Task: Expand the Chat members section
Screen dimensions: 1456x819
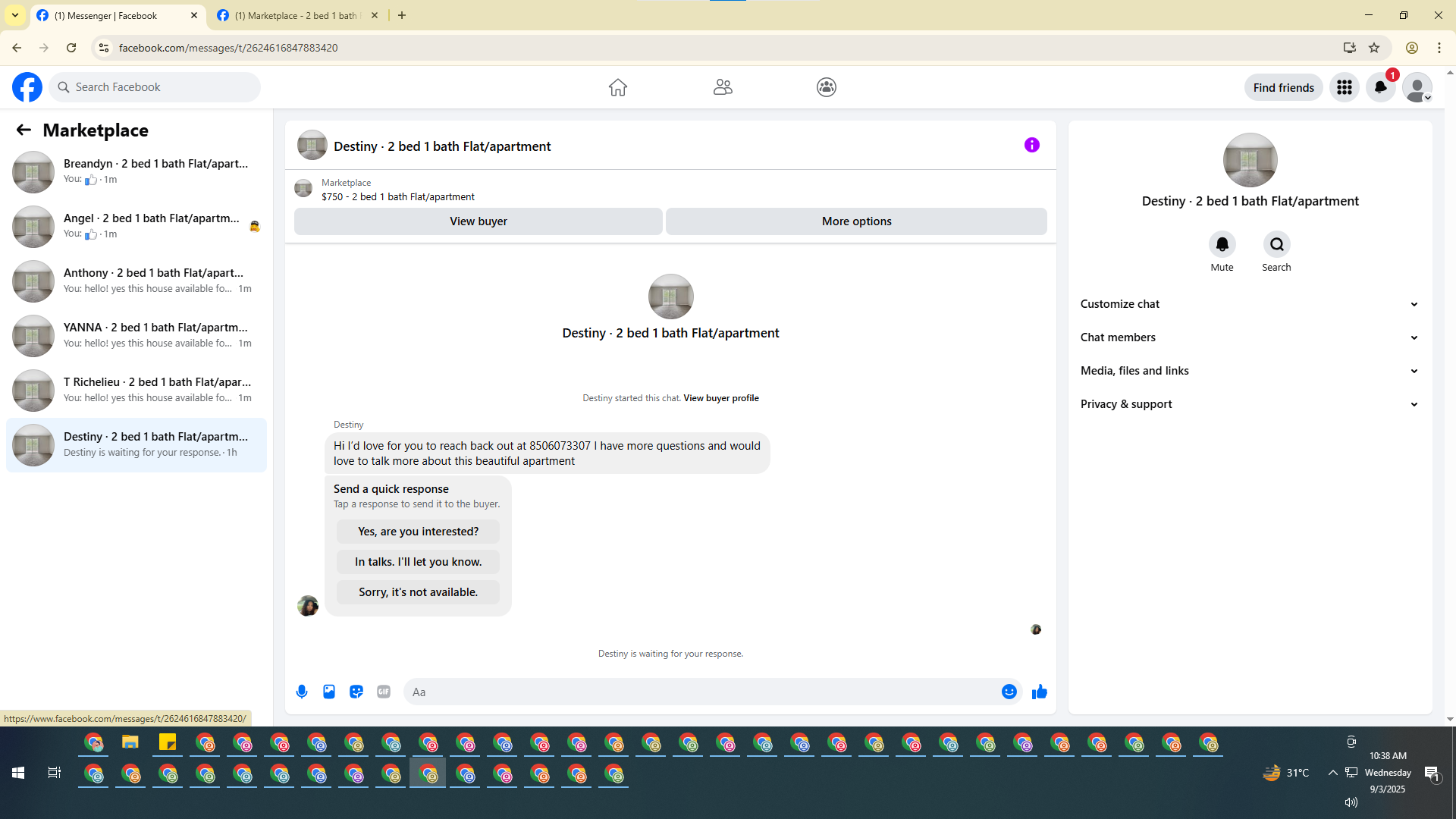Action: pyautogui.click(x=1250, y=337)
